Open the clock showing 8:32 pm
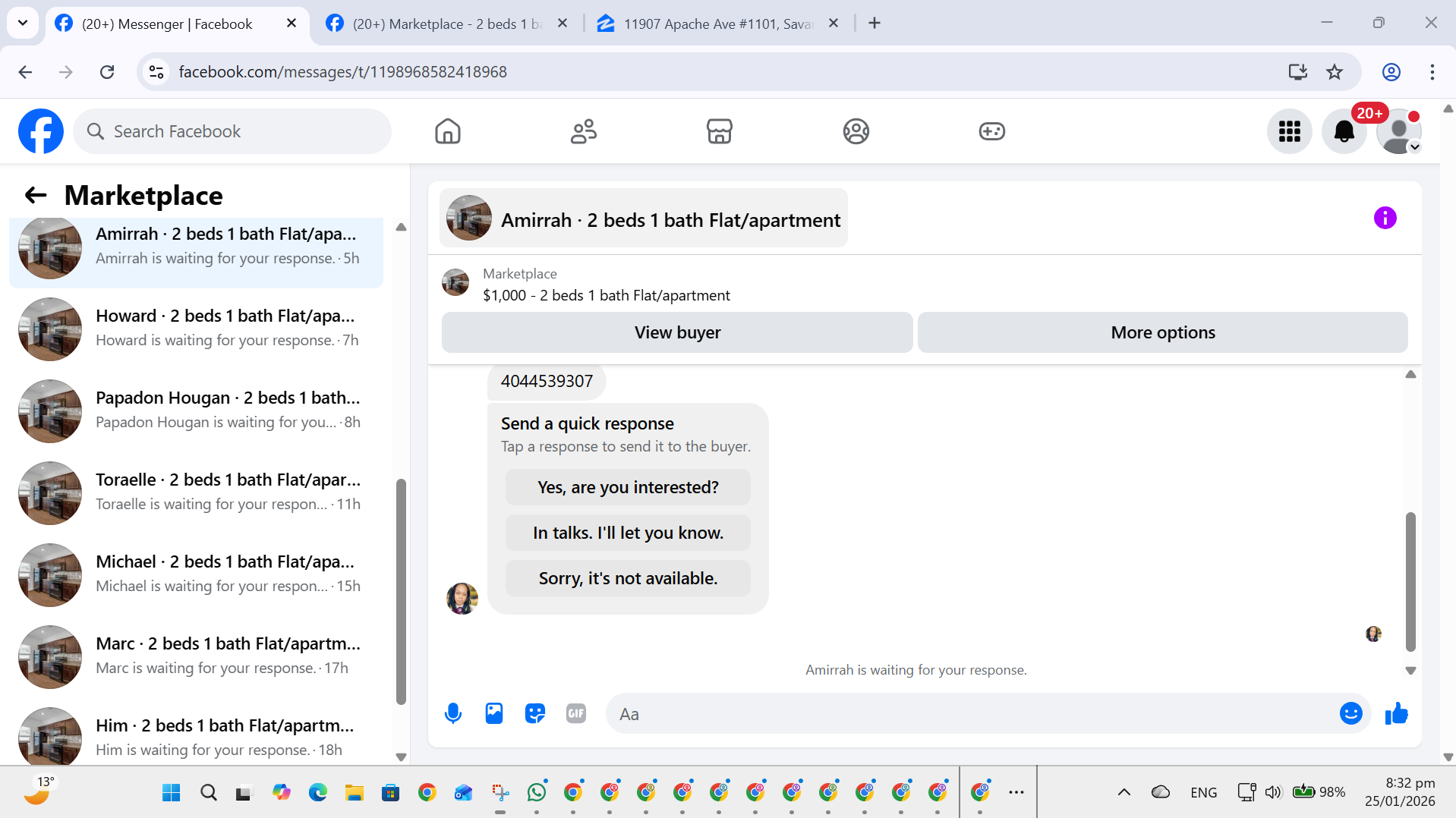This screenshot has width=1456, height=818. click(1399, 792)
